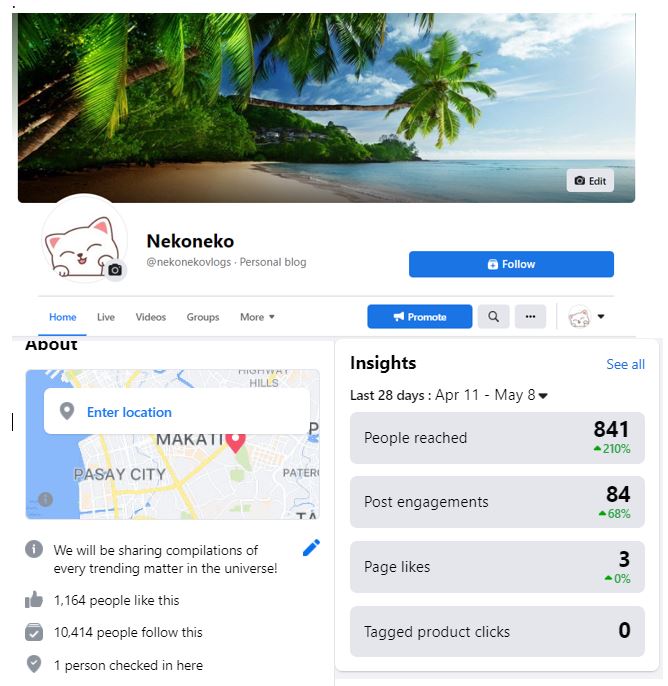Click the red map location pin

[235, 442]
